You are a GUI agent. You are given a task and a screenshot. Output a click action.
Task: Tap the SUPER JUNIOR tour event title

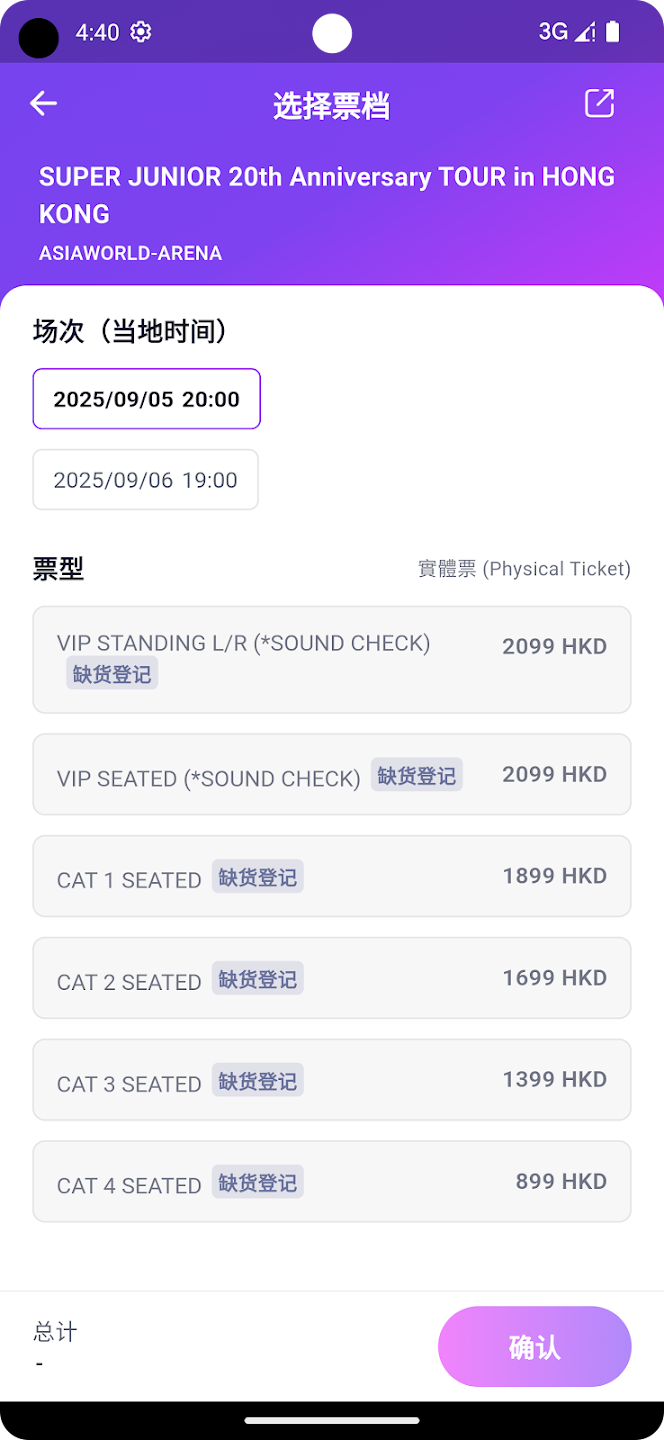pyautogui.click(x=327, y=195)
